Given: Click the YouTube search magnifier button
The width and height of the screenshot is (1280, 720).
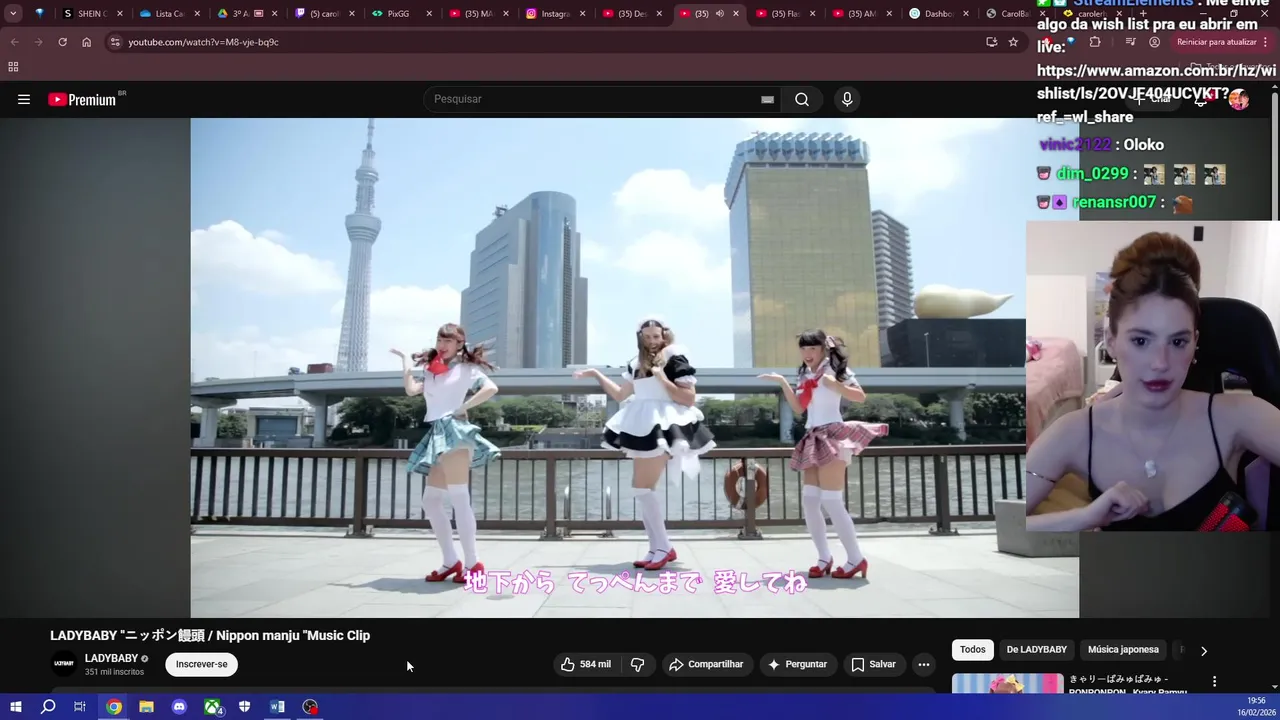Looking at the screenshot, I should tap(802, 99).
